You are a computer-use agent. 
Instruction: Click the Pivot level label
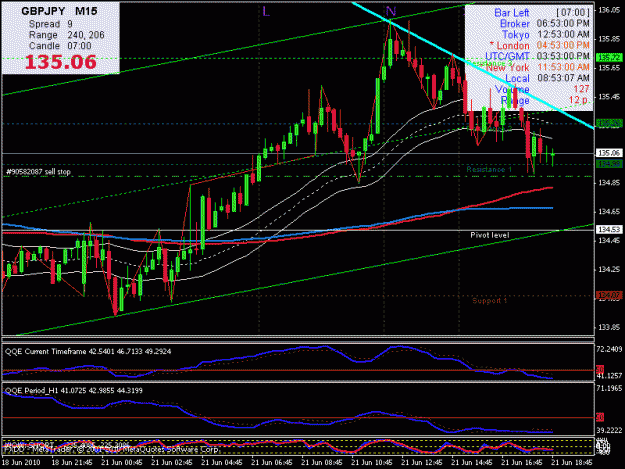point(489,235)
